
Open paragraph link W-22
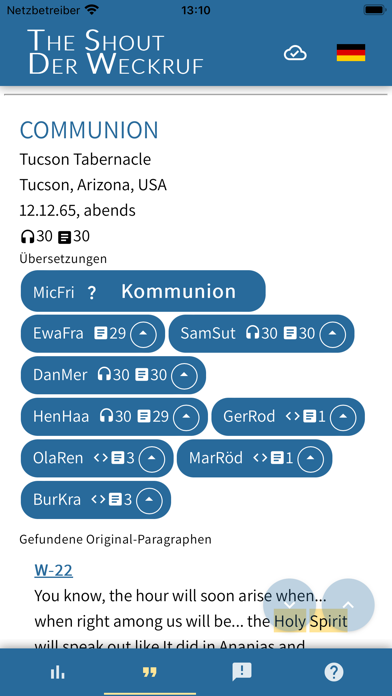click(53, 570)
